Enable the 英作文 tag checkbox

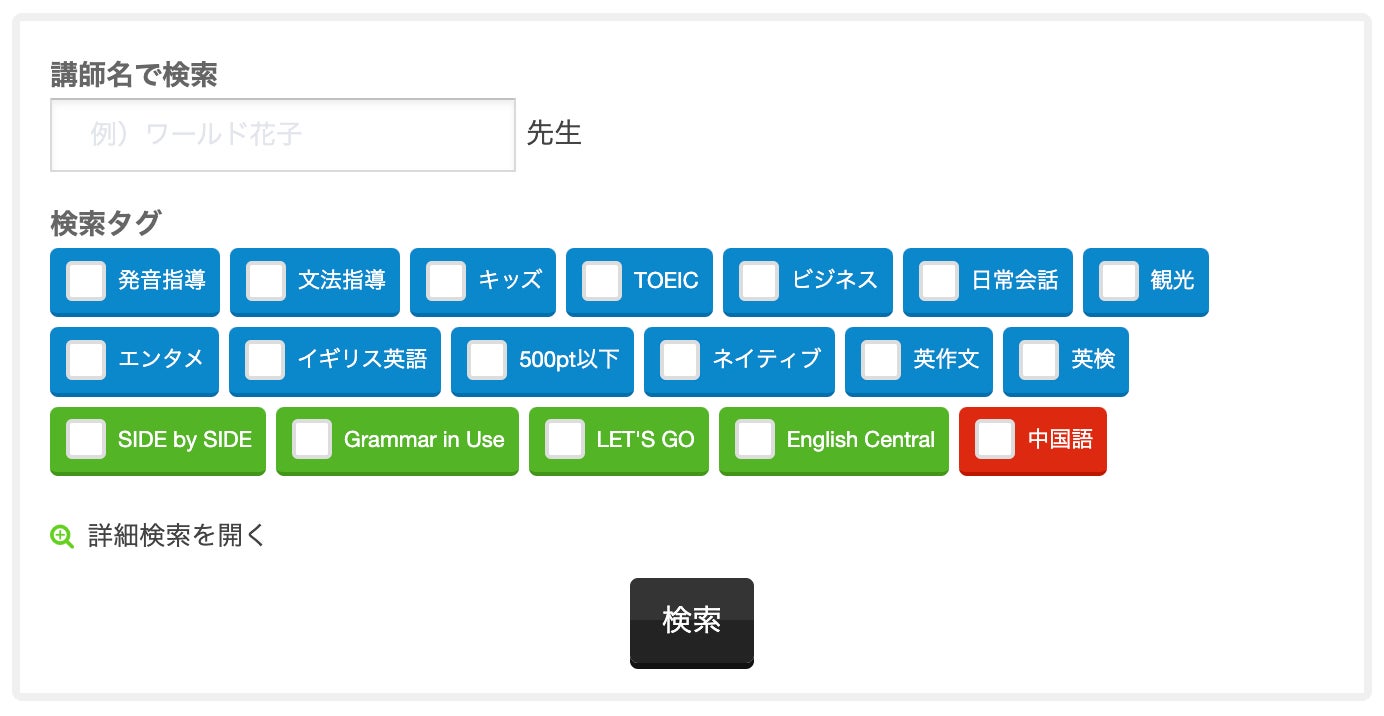pyautogui.click(x=881, y=360)
